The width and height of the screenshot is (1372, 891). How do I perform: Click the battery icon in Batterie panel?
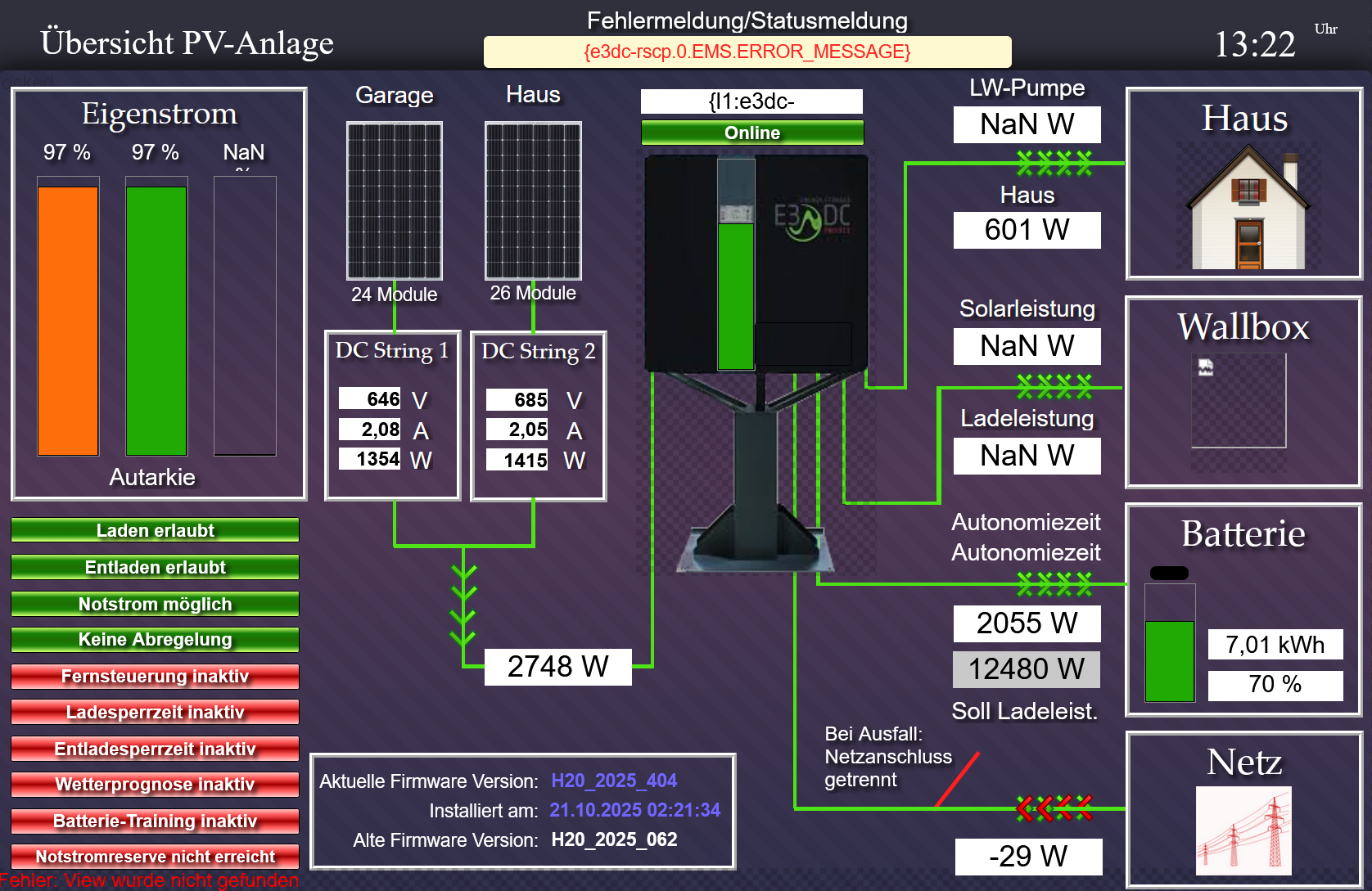click(1170, 634)
